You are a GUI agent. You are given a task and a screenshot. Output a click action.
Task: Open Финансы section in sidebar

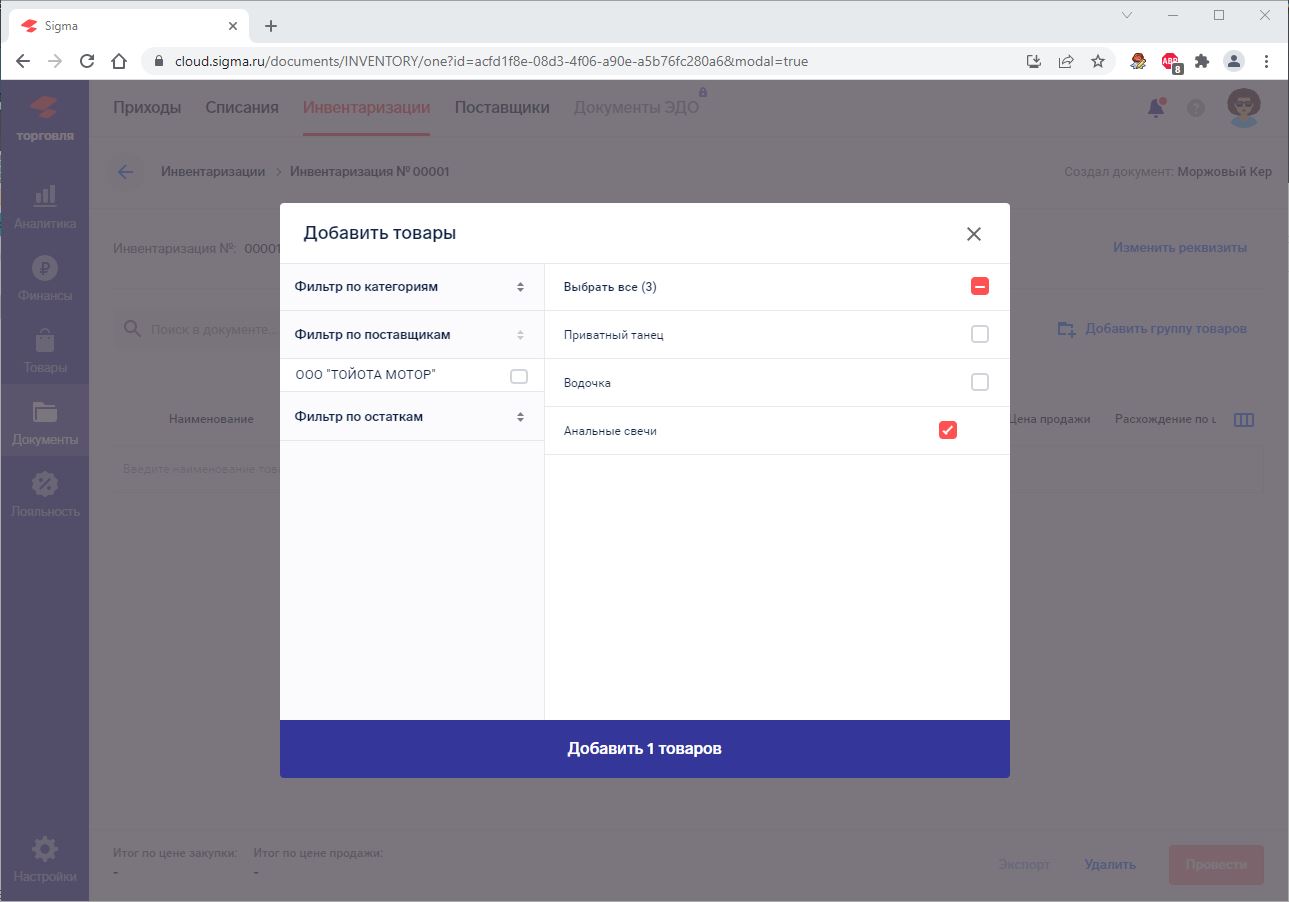click(x=45, y=278)
